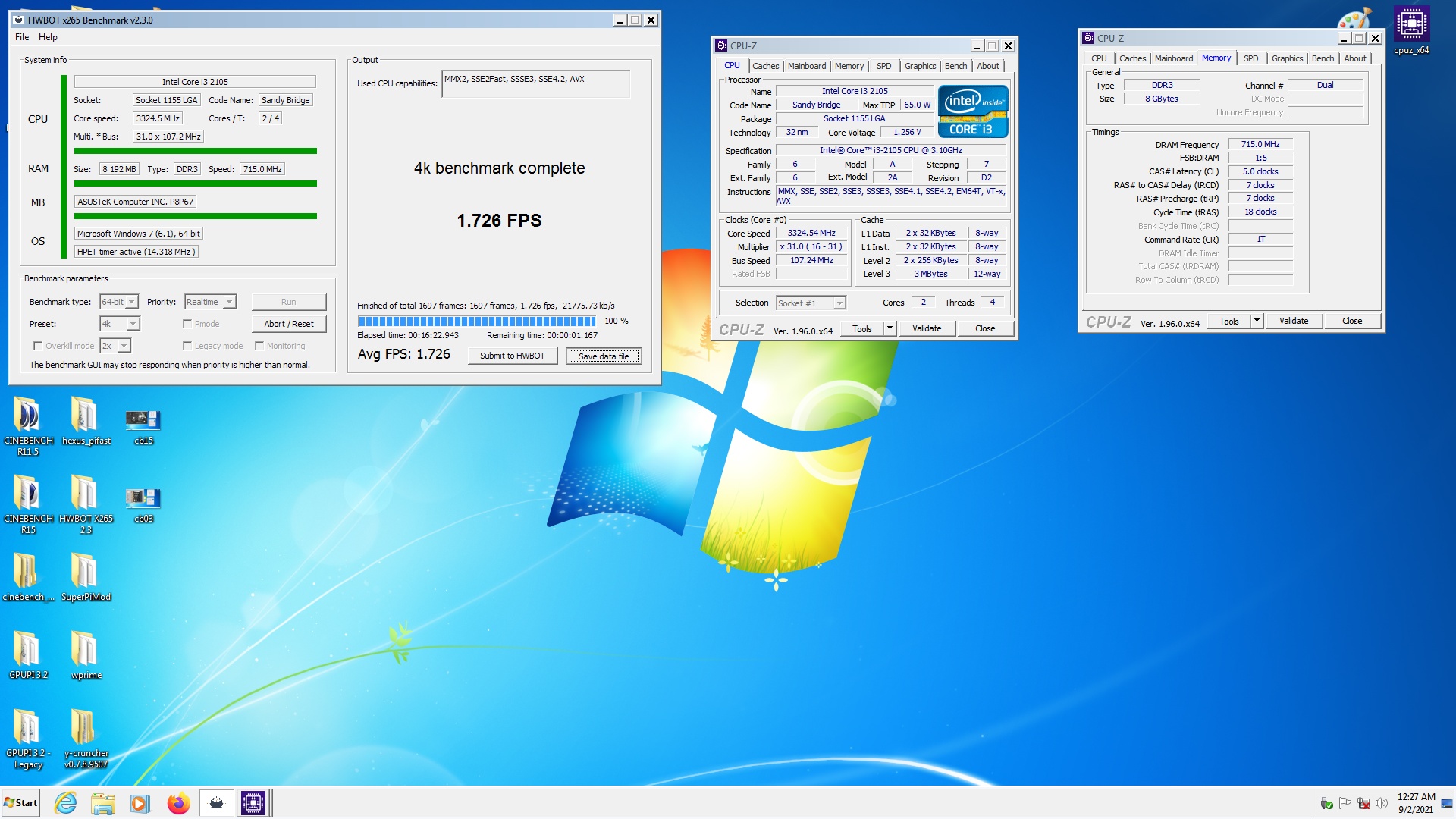Click Validate in right CPU-Z window
The height and width of the screenshot is (819, 1456).
pyautogui.click(x=1294, y=321)
